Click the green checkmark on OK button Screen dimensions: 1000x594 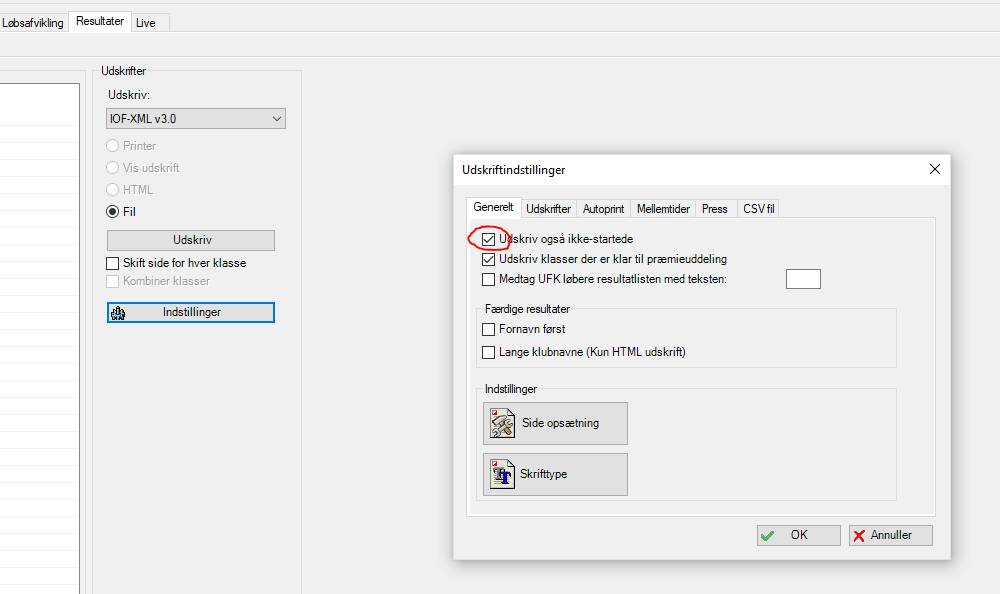[768, 535]
